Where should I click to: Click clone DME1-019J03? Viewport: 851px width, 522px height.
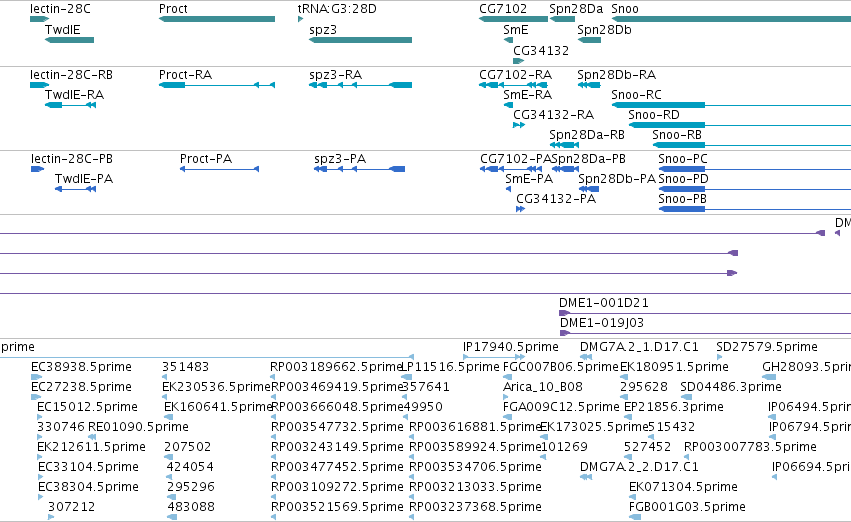(x=602, y=323)
